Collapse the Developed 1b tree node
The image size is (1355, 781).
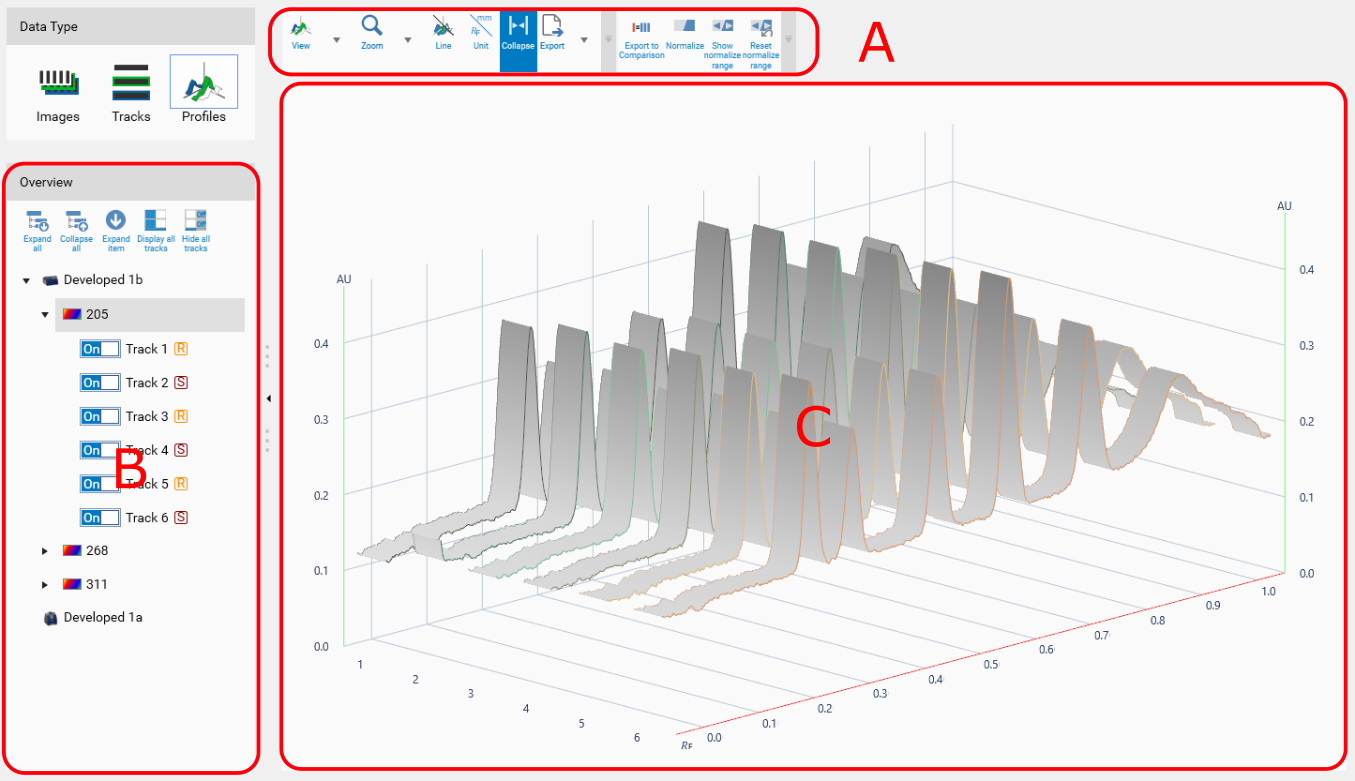[27, 281]
